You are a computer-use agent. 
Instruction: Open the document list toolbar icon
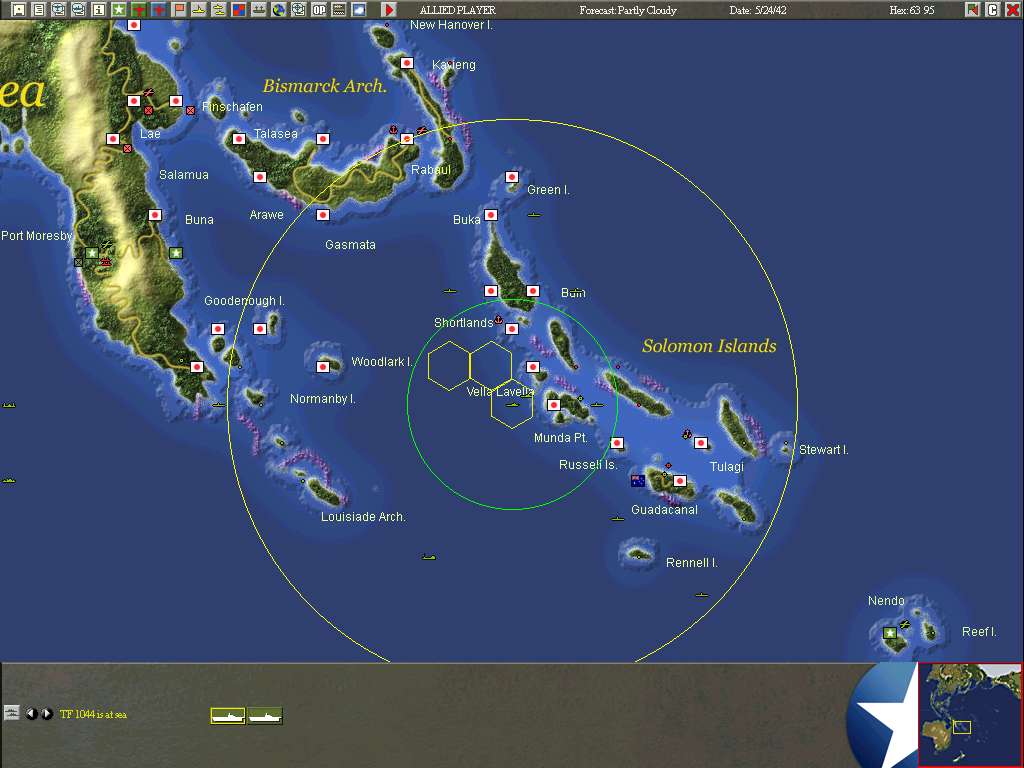coord(39,10)
